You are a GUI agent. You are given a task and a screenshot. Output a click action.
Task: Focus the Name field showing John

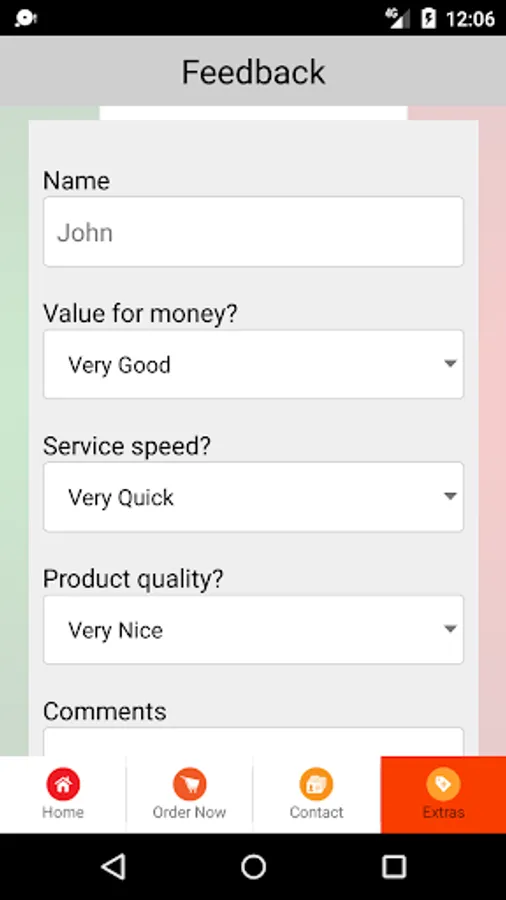[253, 231]
